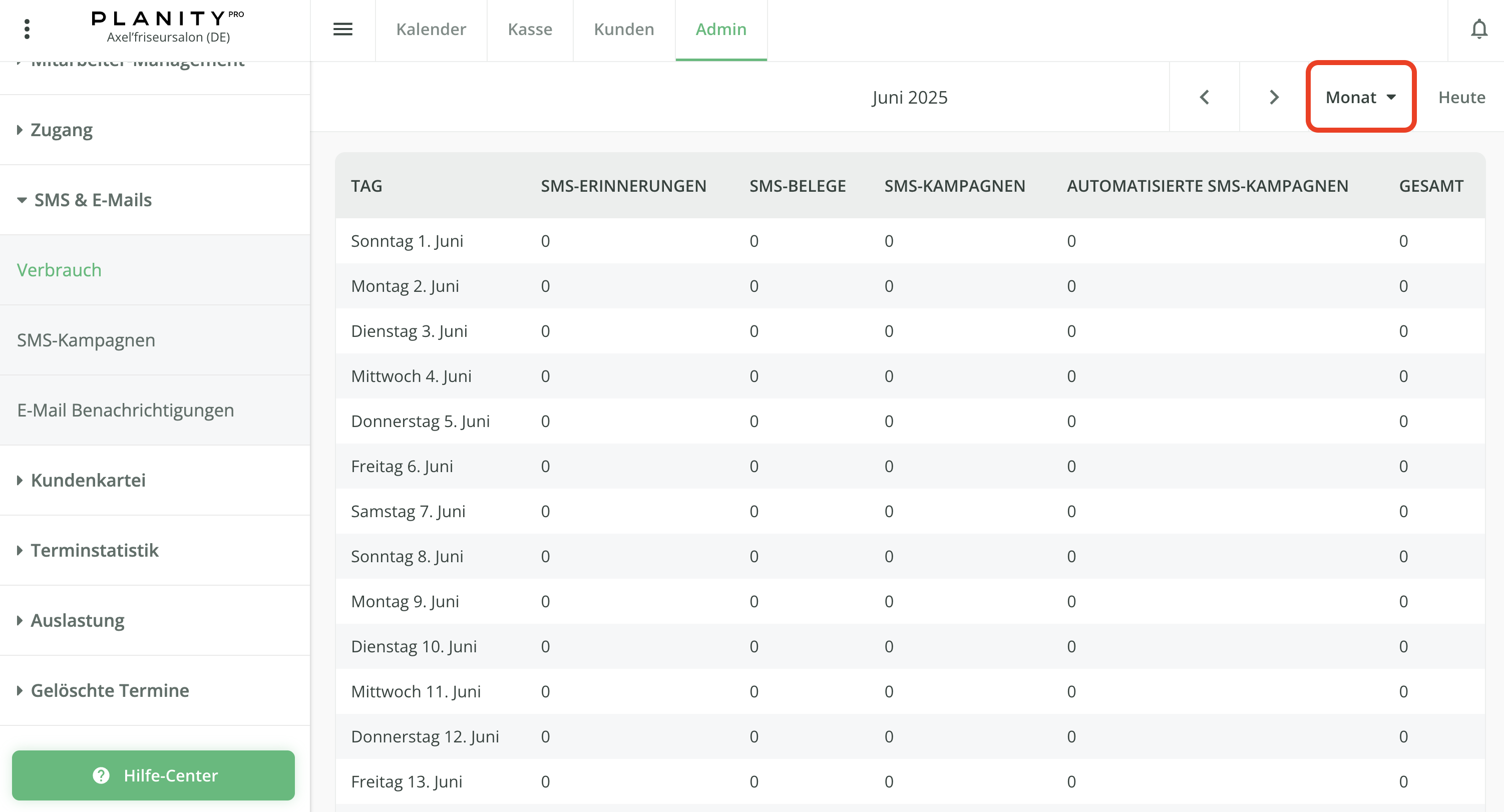
Task: Expand the Zugang section
Action: tap(61, 130)
